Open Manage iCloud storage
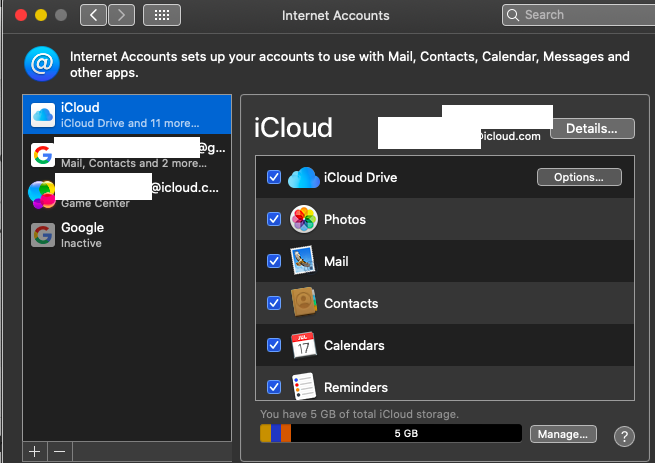 [x=563, y=434]
